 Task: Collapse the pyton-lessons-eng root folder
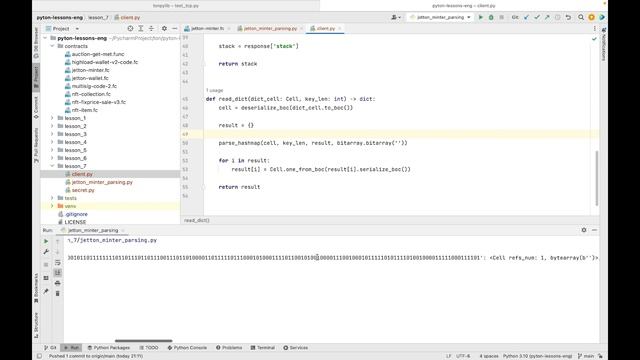(x=45, y=38)
